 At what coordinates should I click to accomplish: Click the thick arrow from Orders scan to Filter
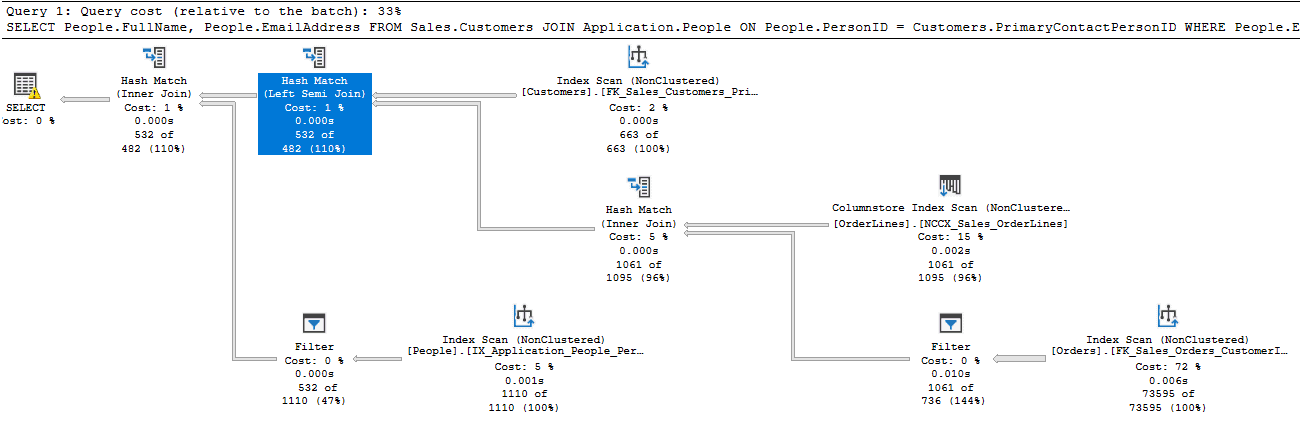pyautogui.click(x=1018, y=359)
